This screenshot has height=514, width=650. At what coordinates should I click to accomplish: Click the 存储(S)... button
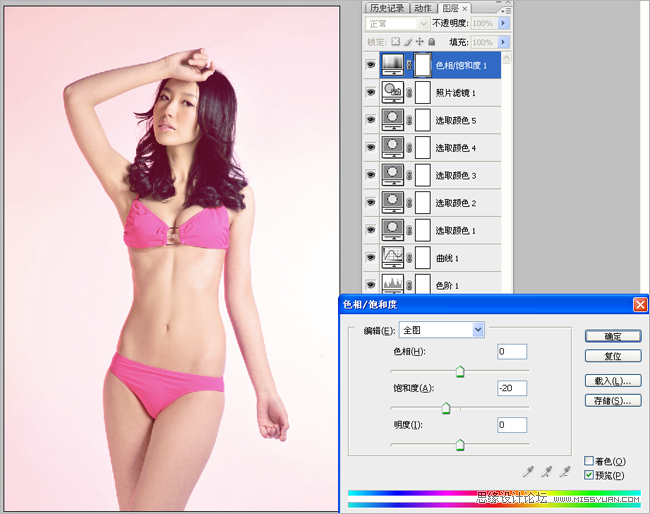pos(613,400)
